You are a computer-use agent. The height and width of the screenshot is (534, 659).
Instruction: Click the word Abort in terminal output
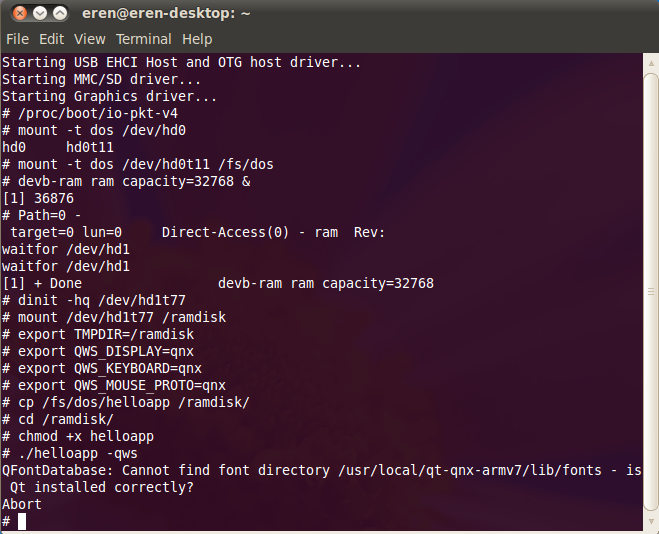click(22, 504)
